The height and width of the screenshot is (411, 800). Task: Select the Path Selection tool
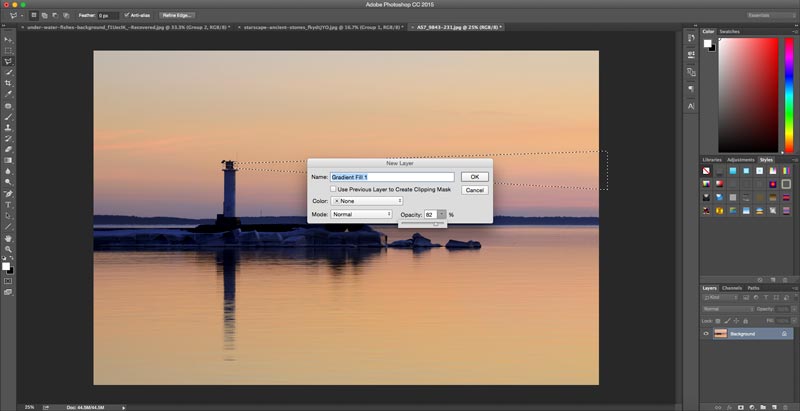[8, 216]
